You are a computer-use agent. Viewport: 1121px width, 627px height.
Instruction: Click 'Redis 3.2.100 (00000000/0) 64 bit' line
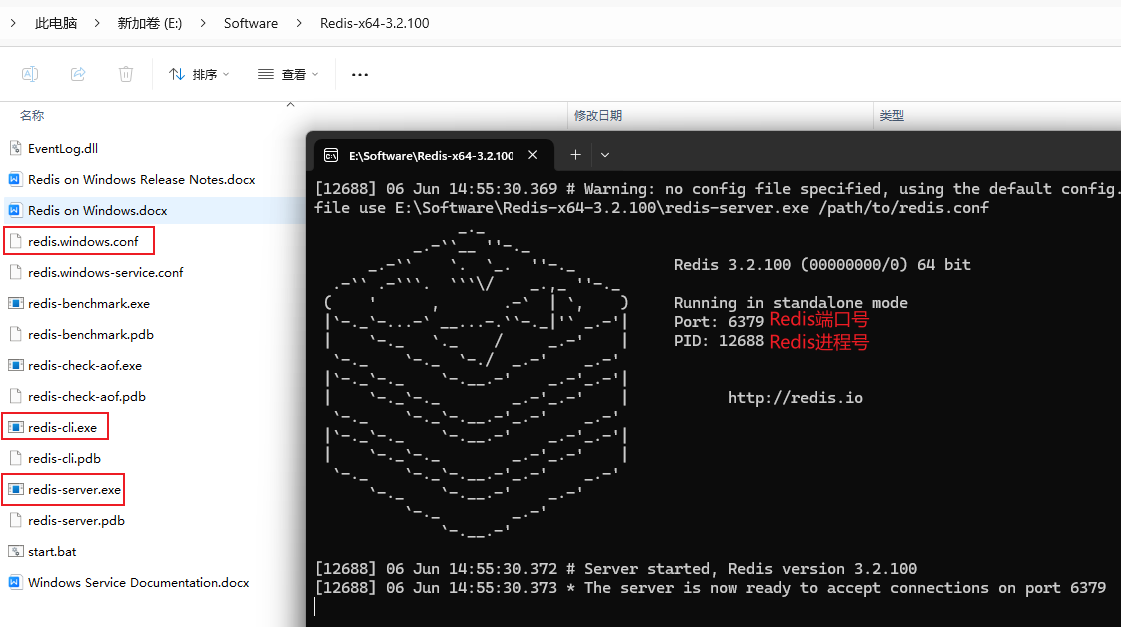(x=822, y=265)
